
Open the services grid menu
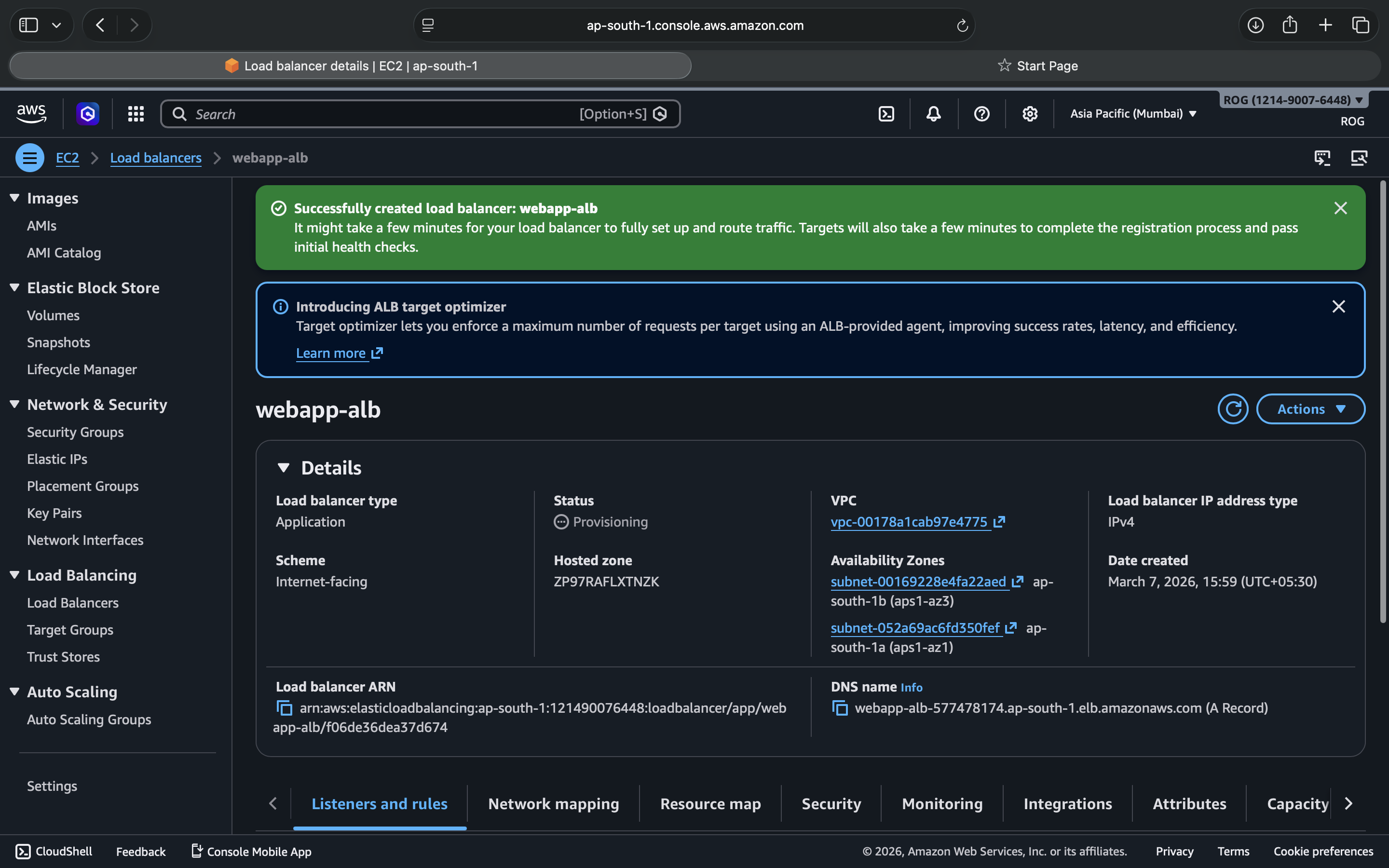[136, 114]
